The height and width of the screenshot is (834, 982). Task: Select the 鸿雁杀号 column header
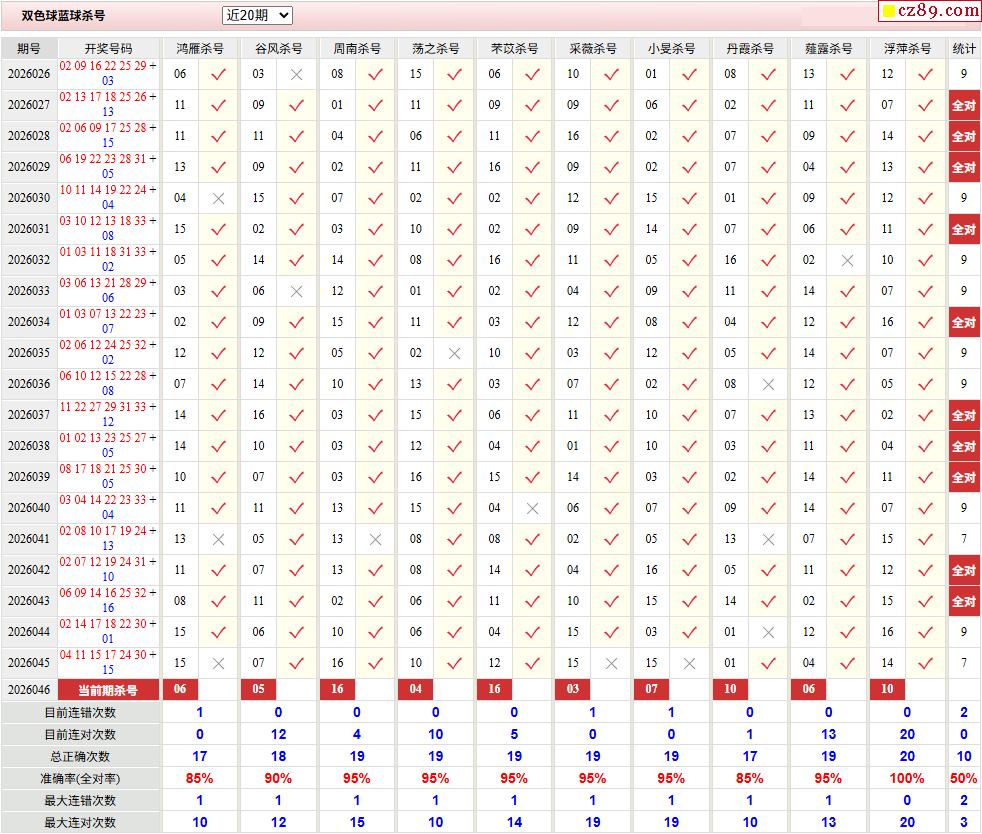[x=200, y=48]
